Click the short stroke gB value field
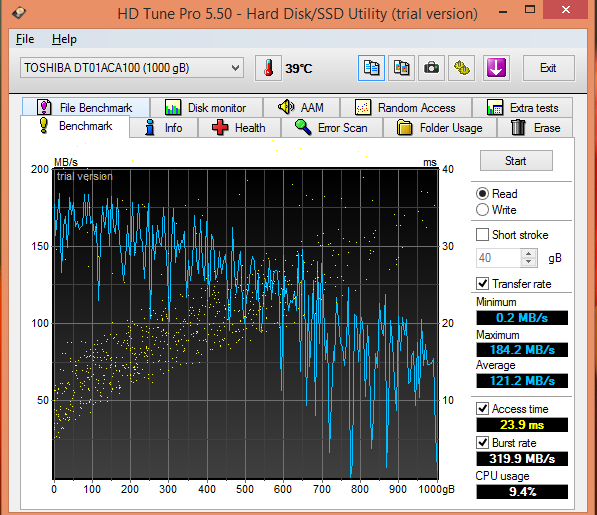597x515 pixels. point(498,258)
